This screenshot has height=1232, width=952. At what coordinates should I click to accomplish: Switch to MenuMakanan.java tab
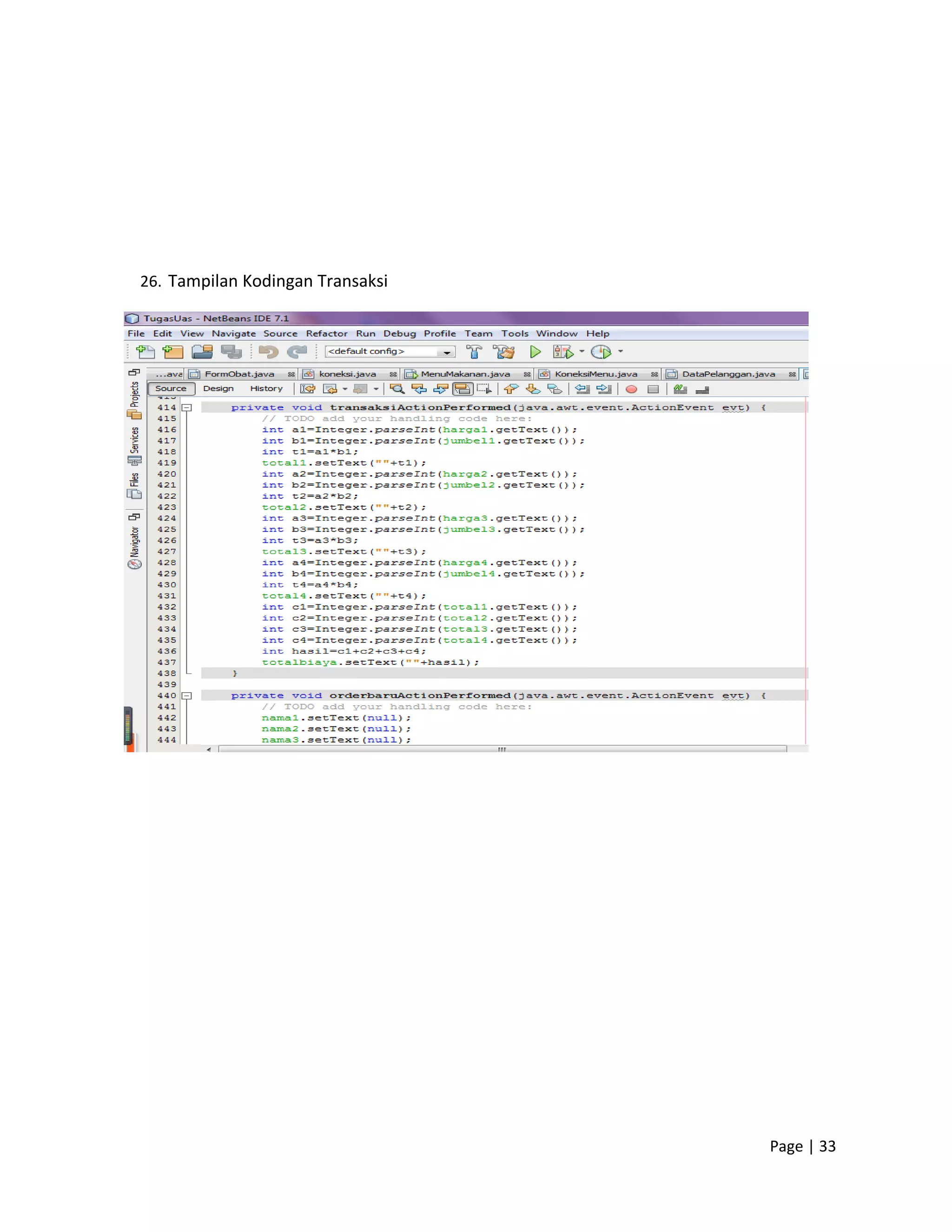[465, 374]
